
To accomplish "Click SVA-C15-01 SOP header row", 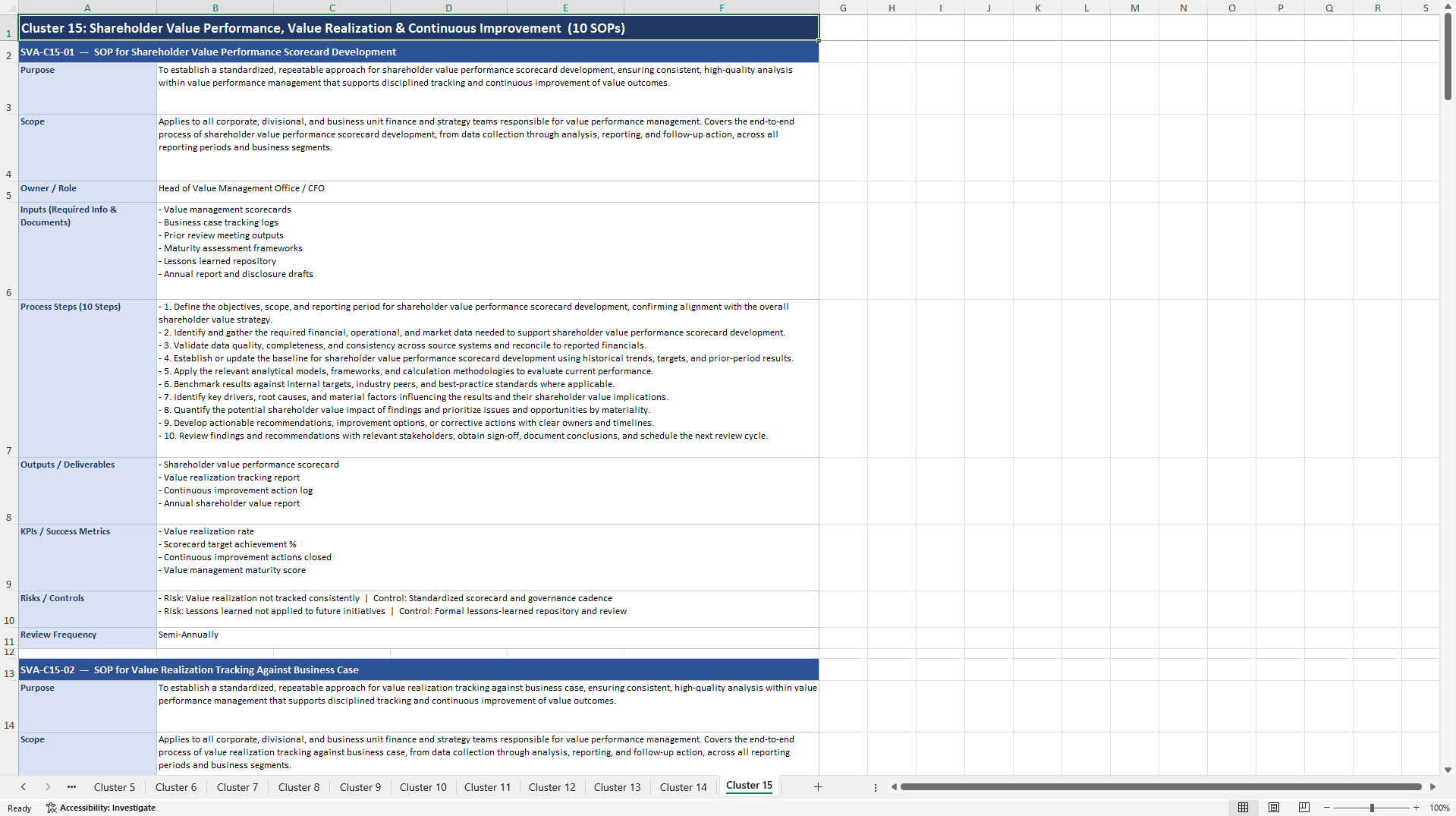I will point(419,52).
